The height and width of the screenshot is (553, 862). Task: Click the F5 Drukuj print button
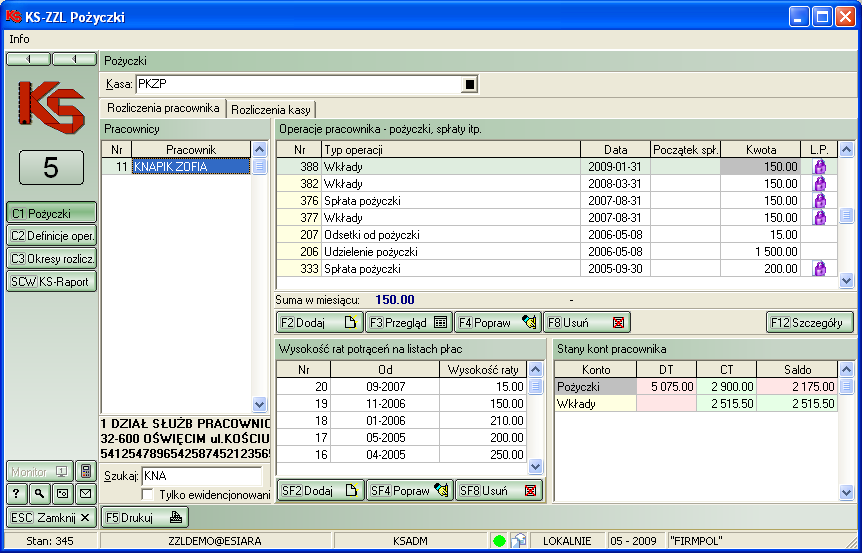[143, 517]
